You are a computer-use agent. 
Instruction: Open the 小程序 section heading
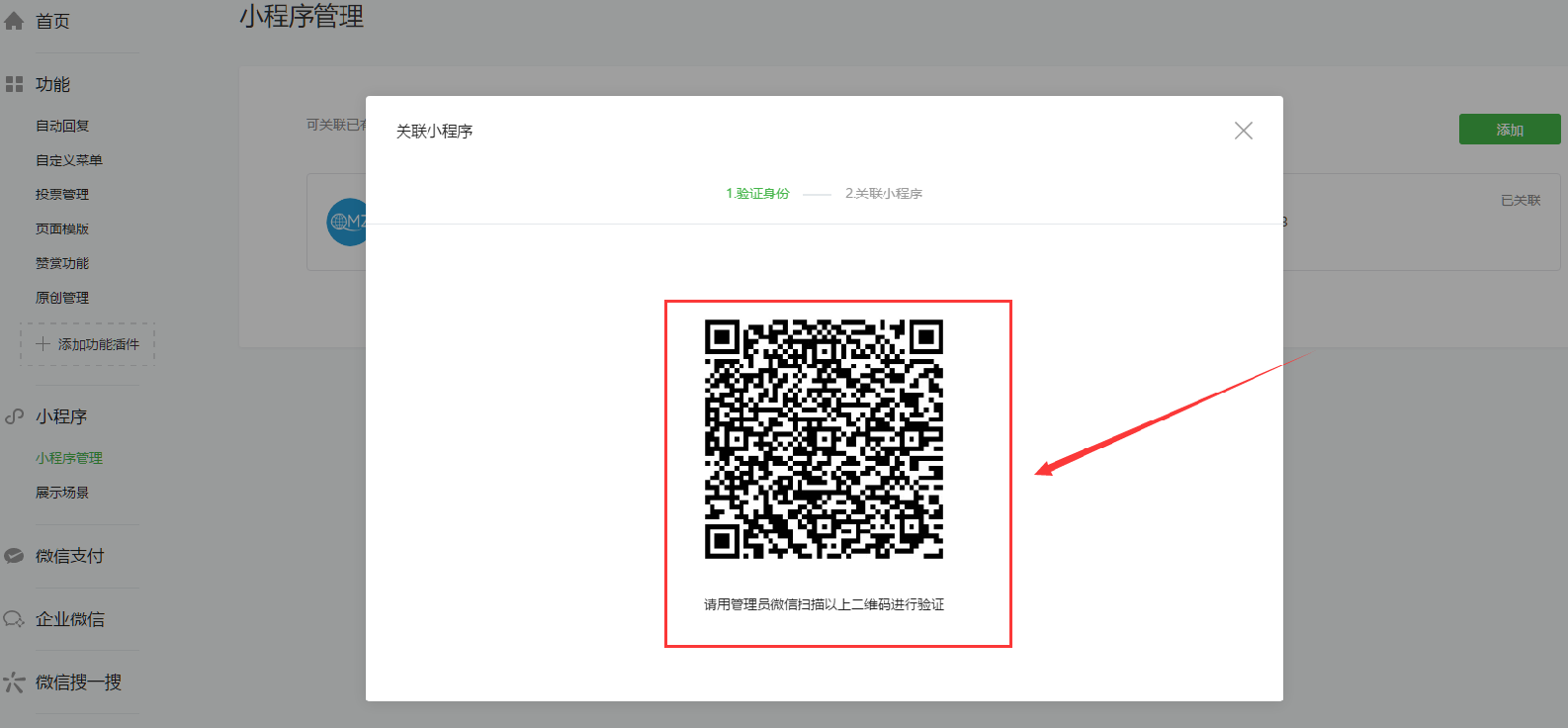click(61, 416)
